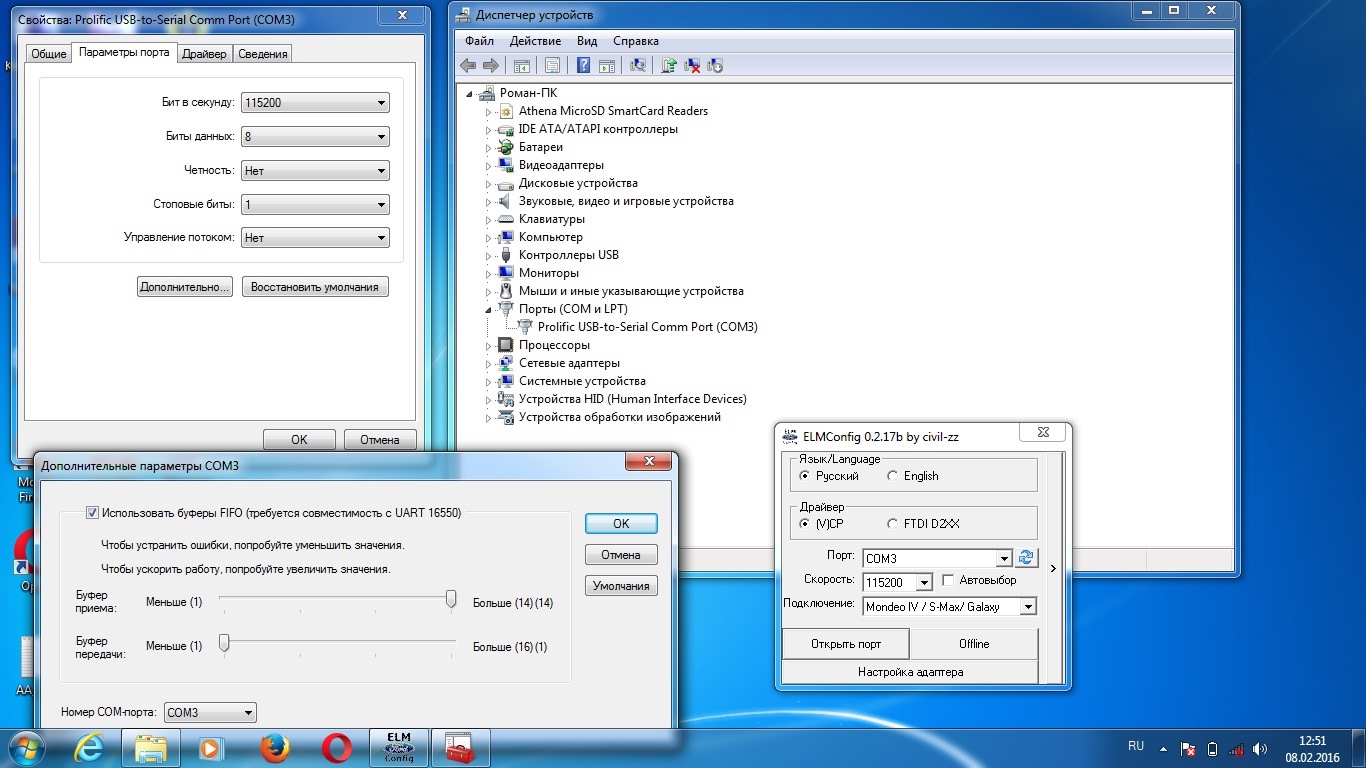Click the Буфер приема slider handle

451,599
